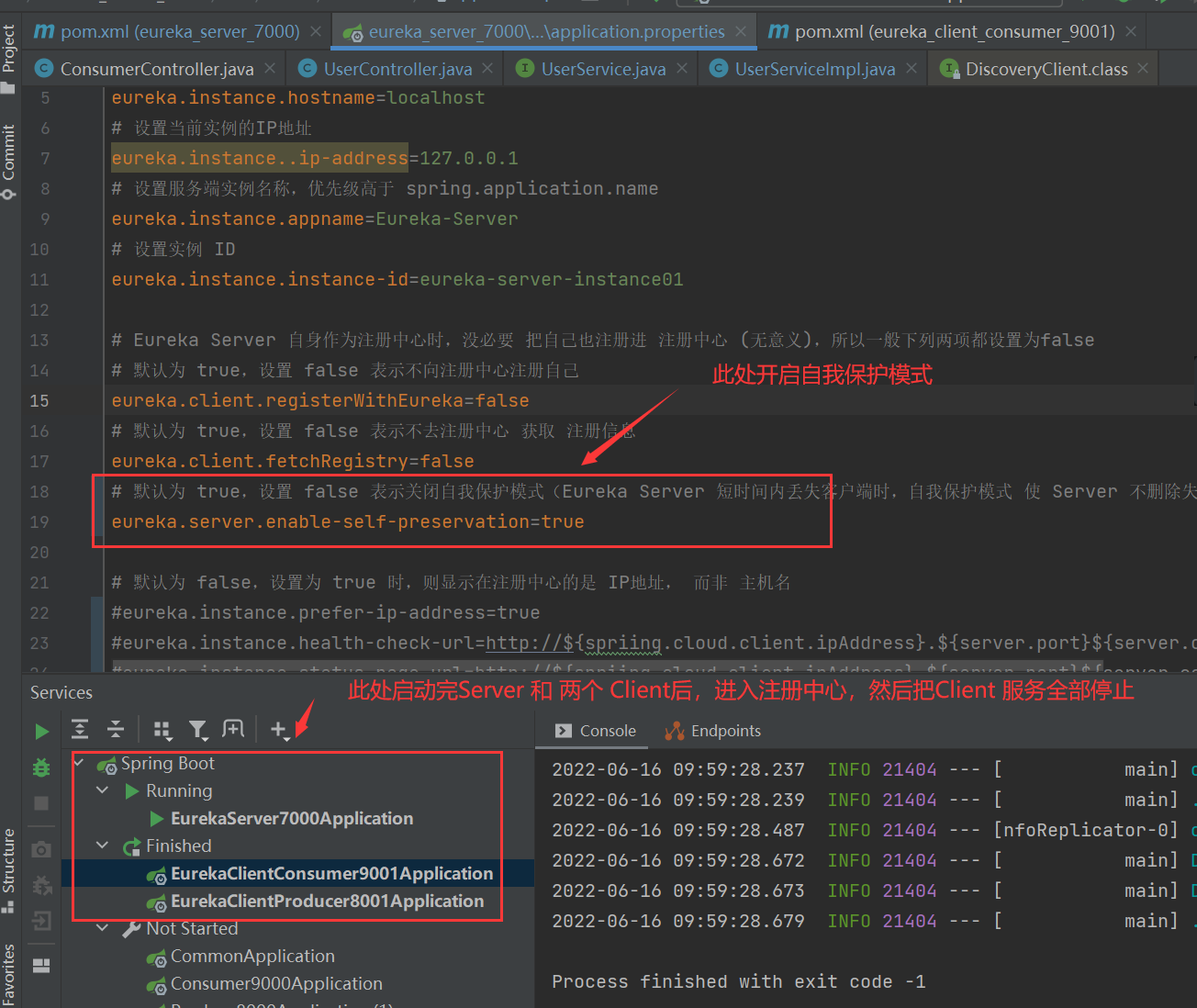The height and width of the screenshot is (1008, 1197).
Task: Click the Open in New Tab icon
Action: click(x=233, y=729)
